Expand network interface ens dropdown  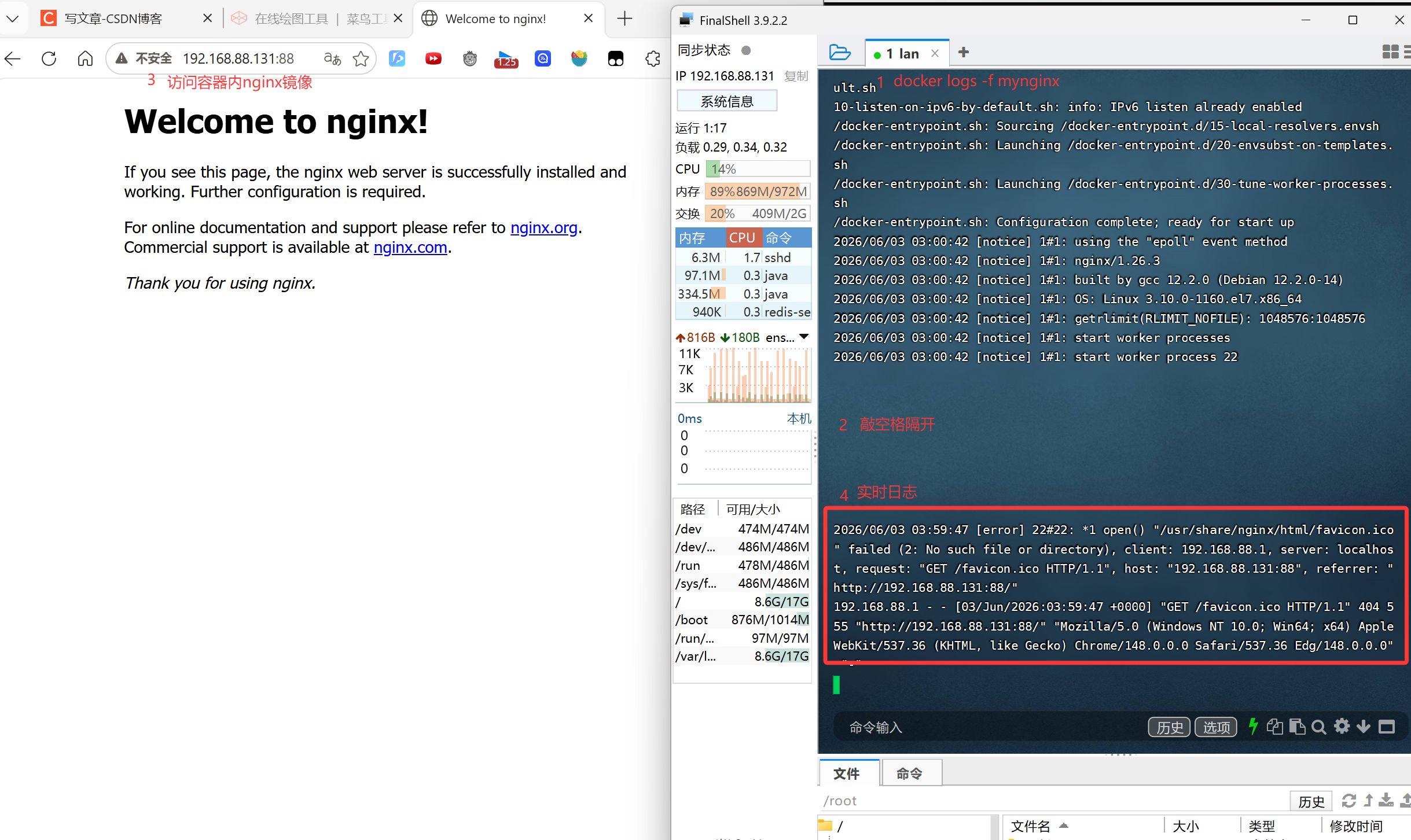pos(804,337)
